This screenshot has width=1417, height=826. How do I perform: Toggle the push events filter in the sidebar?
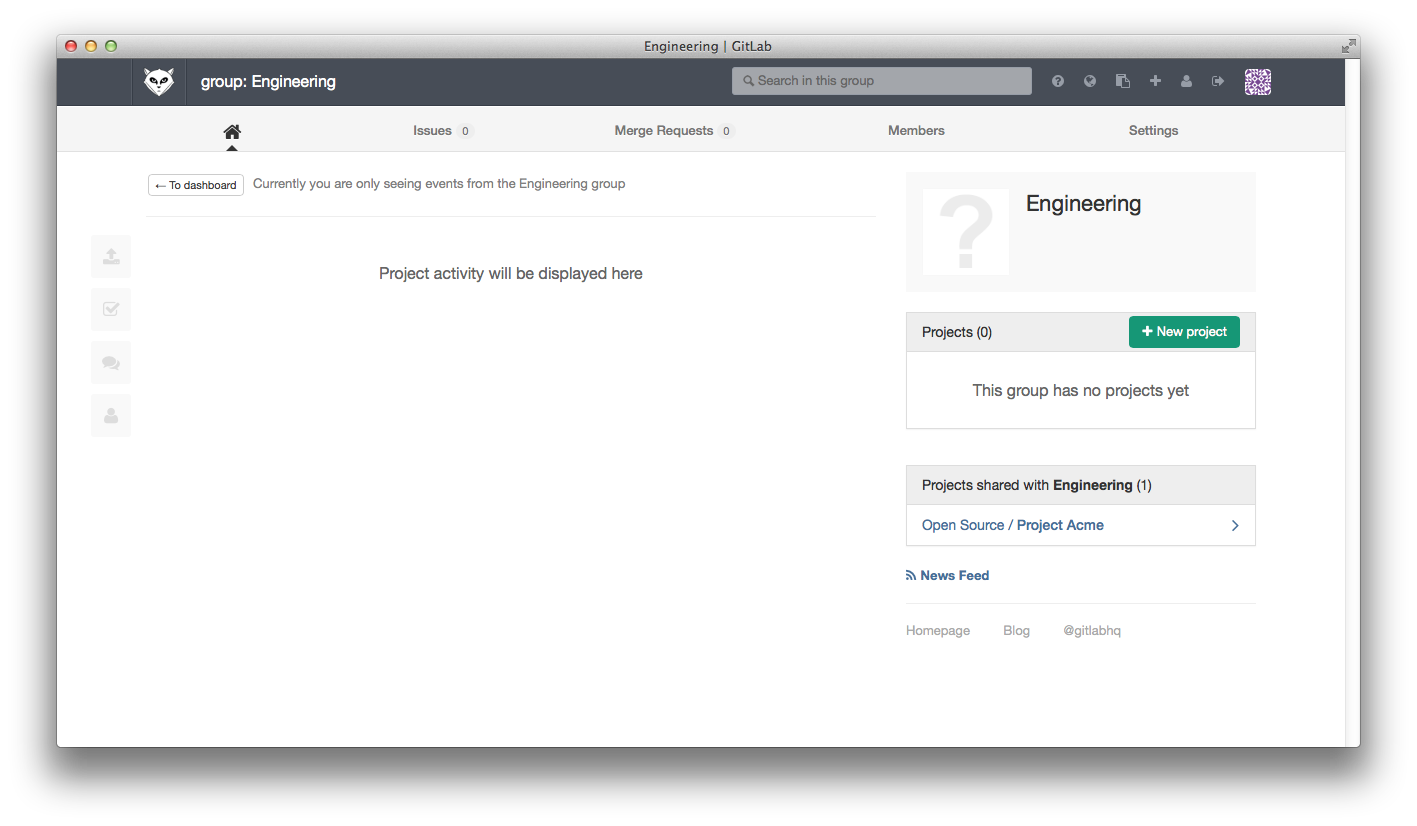110,256
